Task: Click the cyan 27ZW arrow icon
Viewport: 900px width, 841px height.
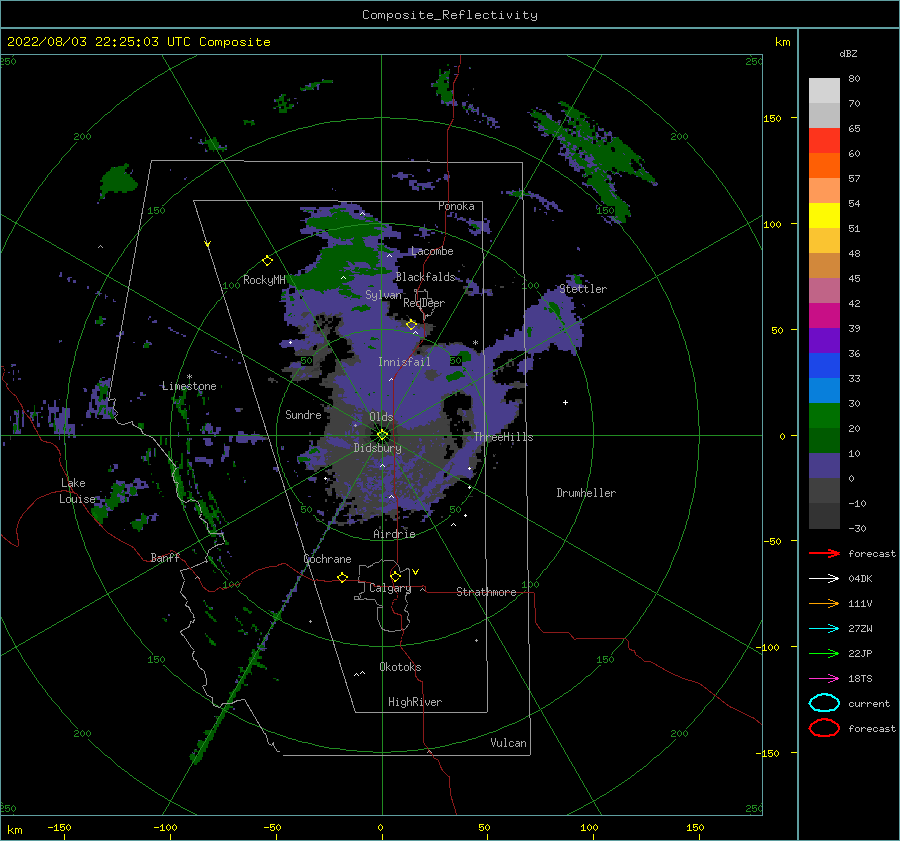Action: pos(824,629)
